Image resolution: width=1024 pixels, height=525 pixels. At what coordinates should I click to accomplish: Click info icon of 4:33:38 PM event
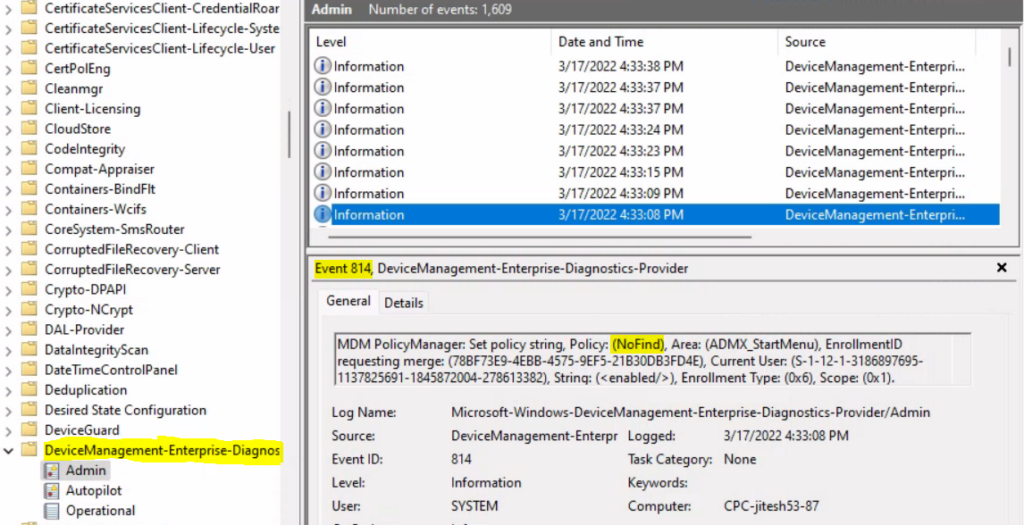click(x=323, y=66)
